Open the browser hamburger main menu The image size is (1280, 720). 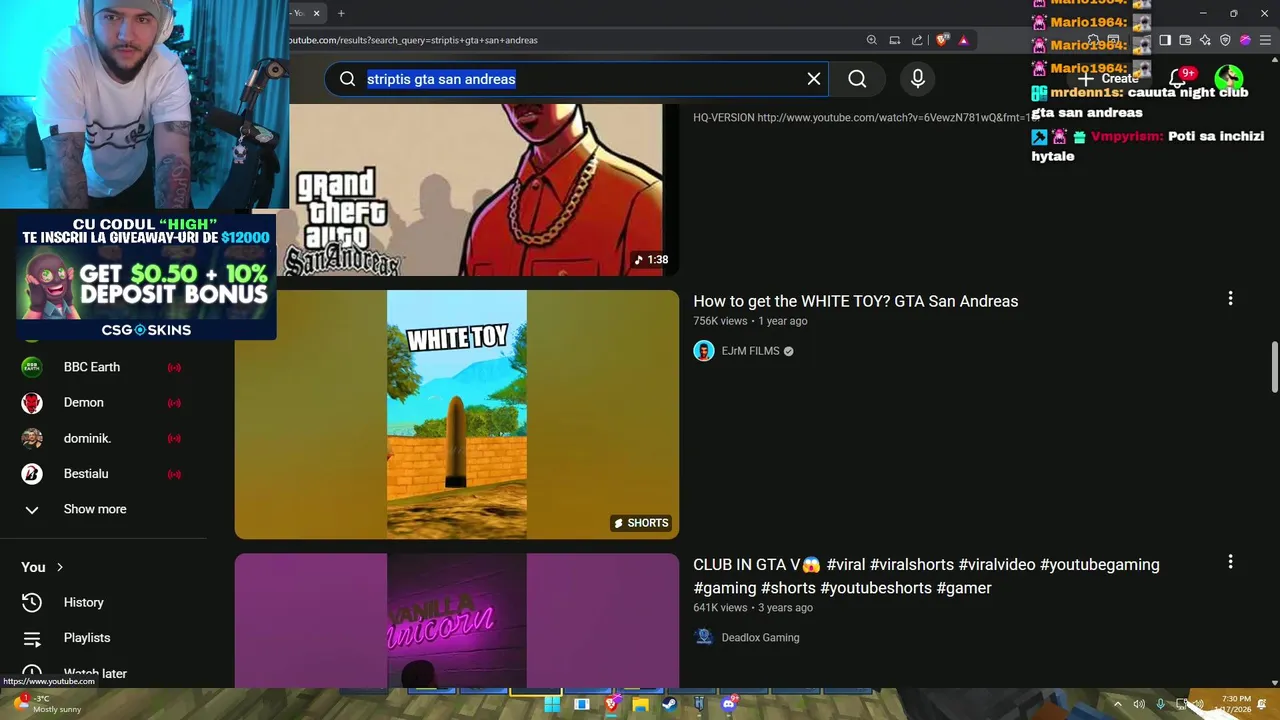pyautogui.click(x=1265, y=40)
